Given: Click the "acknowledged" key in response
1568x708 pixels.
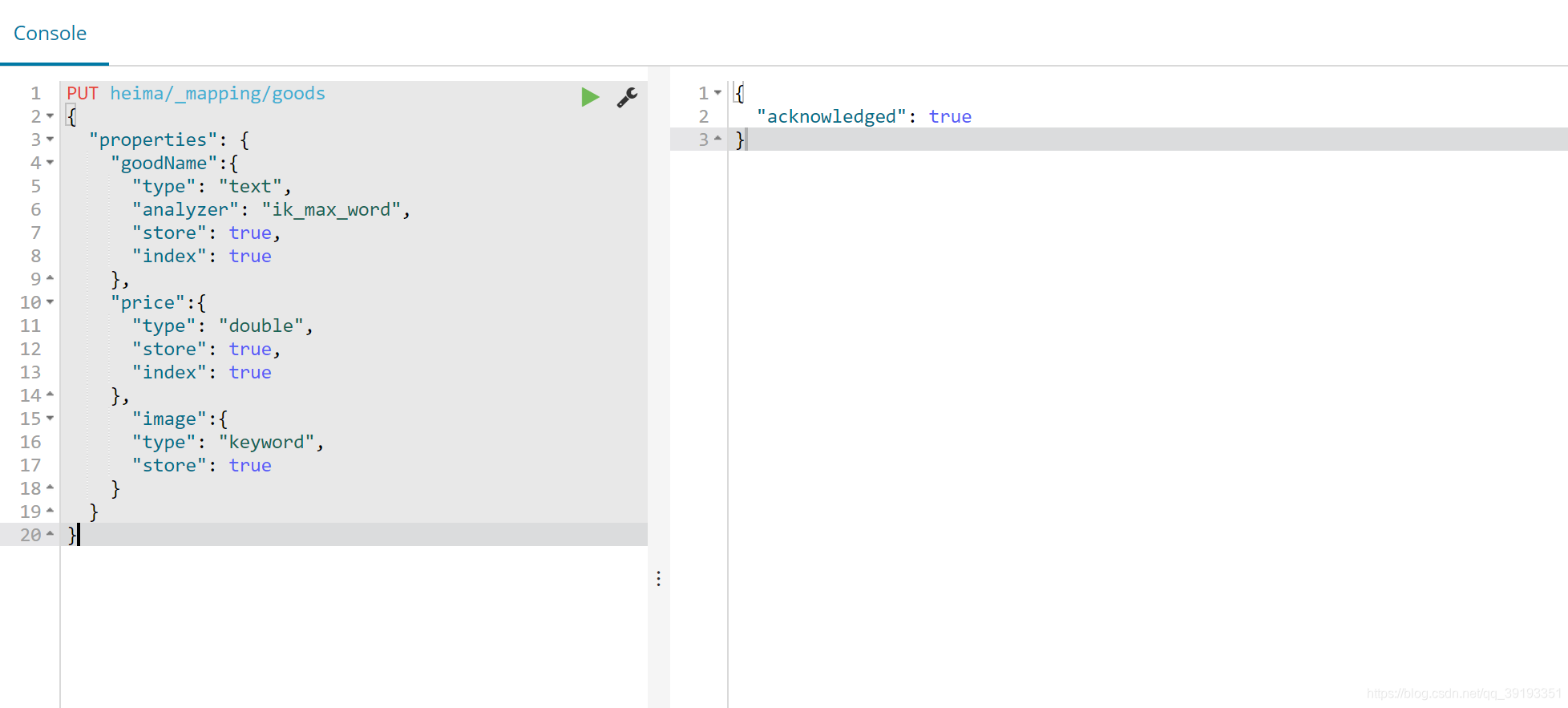Looking at the screenshot, I should [x=831, y=116].
